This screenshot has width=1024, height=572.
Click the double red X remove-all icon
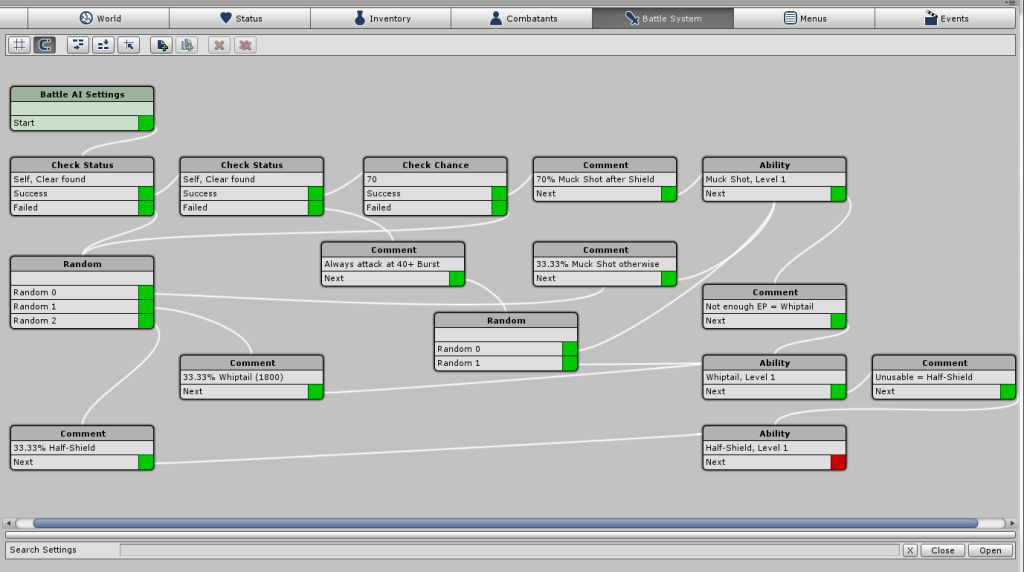pyautogui.click(x=244, y=45)
